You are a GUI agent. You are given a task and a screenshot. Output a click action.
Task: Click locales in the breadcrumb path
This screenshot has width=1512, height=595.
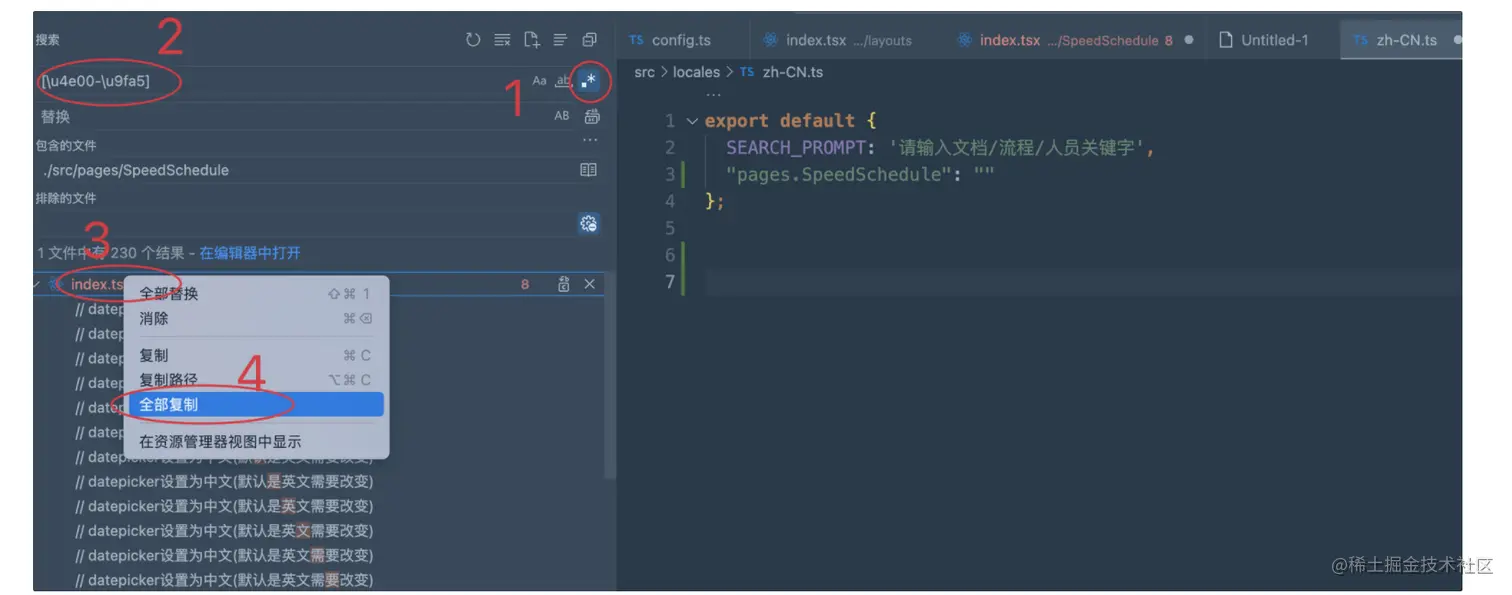pyautogui.click(x=696, y=72)
